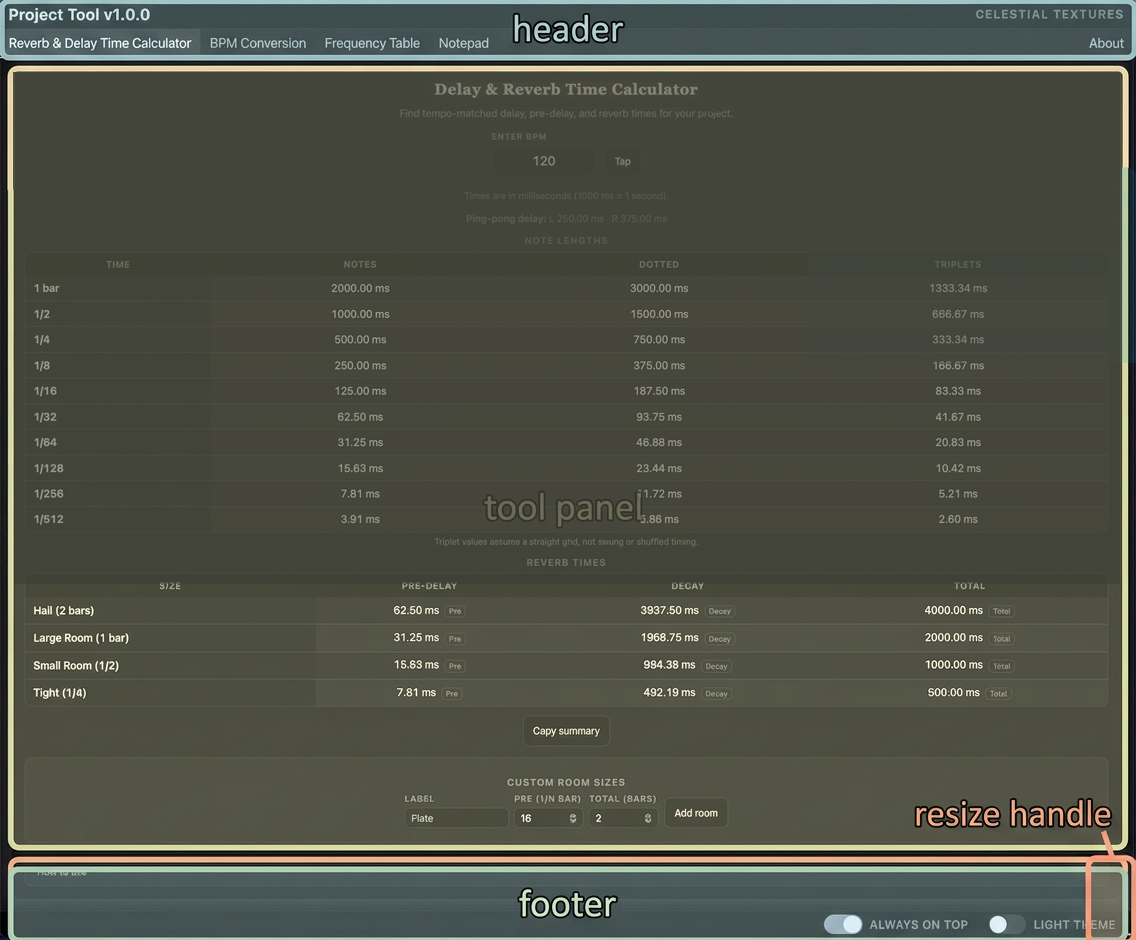Click the 166.67 ms triplet cell
The width and height of the screenshot is (1136, 940).
coord(958,365)
